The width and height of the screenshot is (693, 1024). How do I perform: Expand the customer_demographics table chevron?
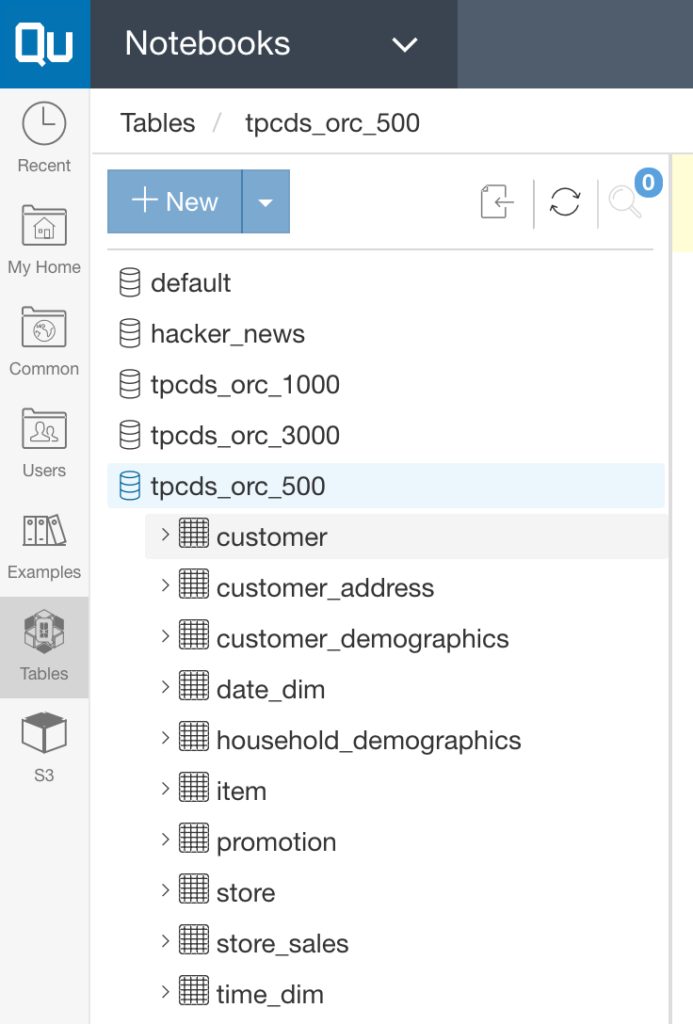[165, 637]
